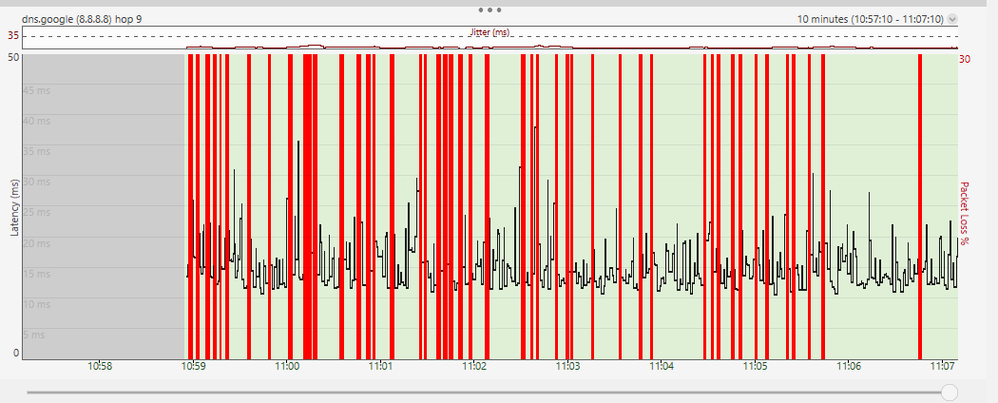Click the '10 minutes (10:57:10 - 11:07:10)' range label
Screen dimensions: 998x403
(870, 20)
